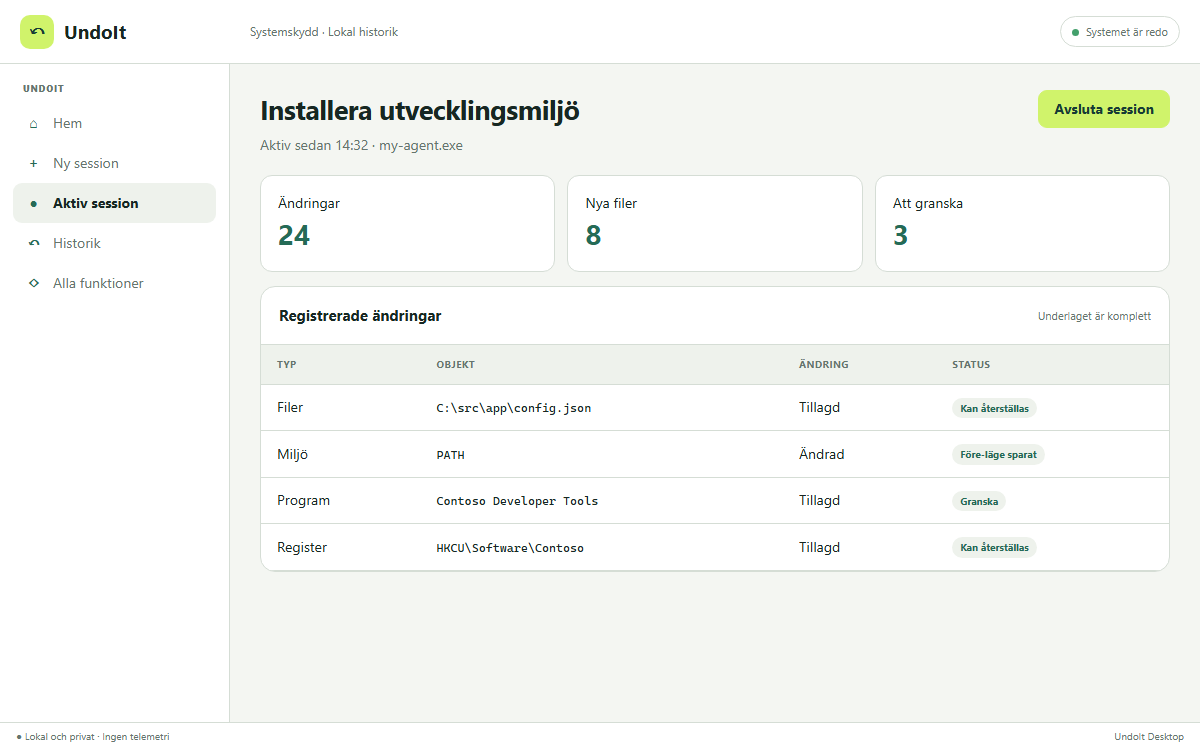
Task: Click the UndoIt Desktop footer label
Action: click(x=1149, y=737)
